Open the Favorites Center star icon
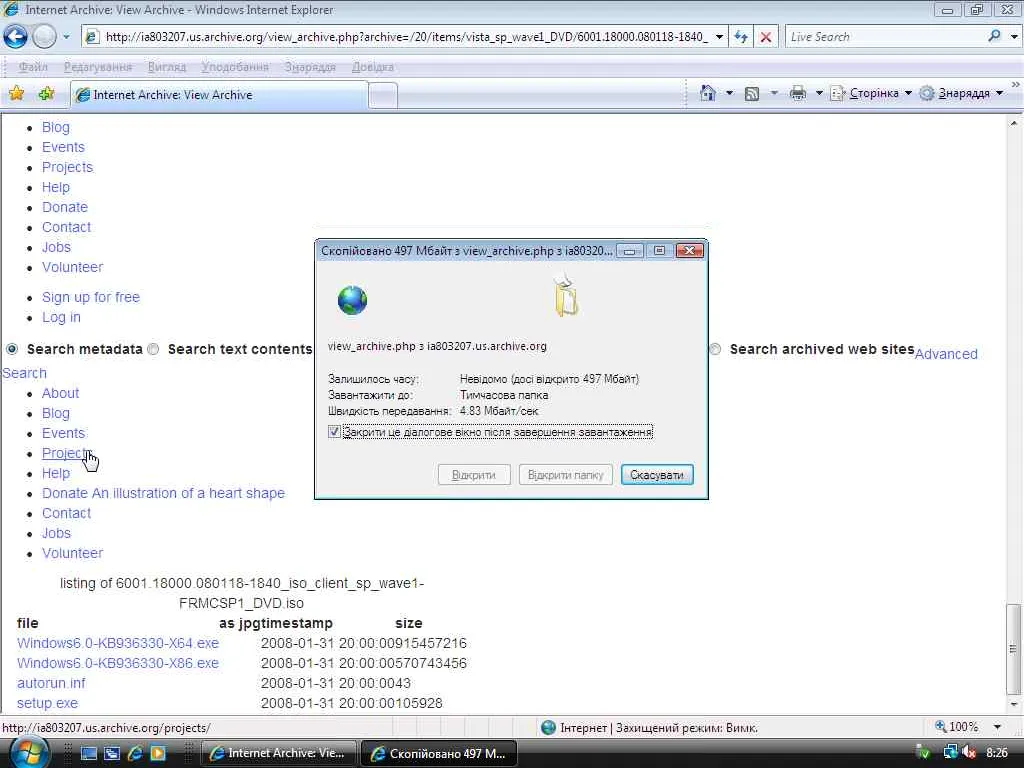1024x768 pixels. point(16,93)
